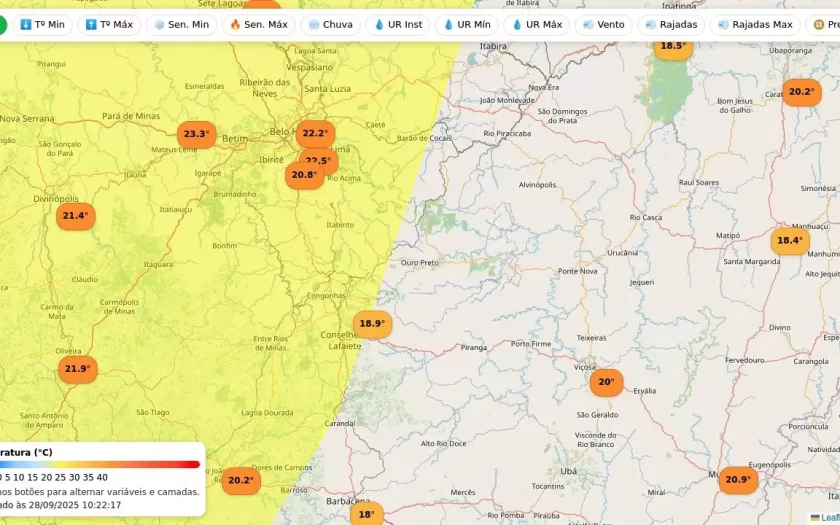The width and height of the screenshot is (840, 525).
Task: Click the 23.3° station marker near Betim
Action: tap(196, 134)
